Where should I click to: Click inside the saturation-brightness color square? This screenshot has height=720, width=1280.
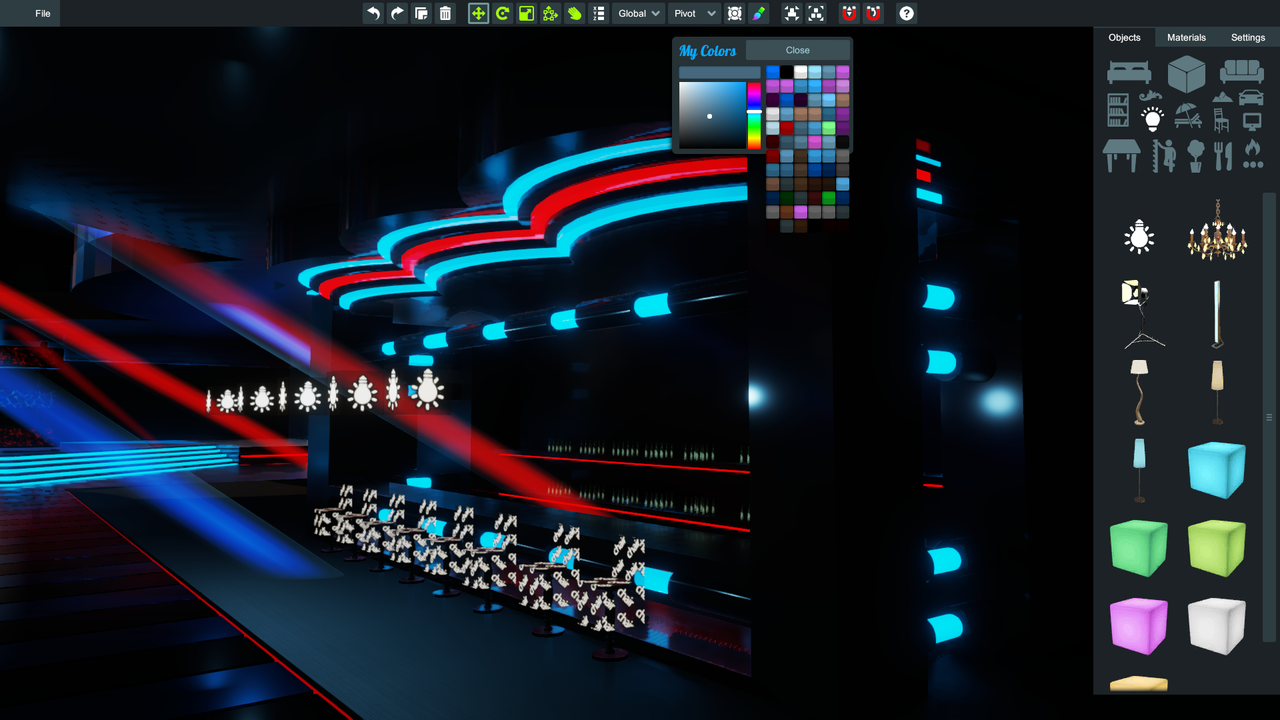click(712, 116)
